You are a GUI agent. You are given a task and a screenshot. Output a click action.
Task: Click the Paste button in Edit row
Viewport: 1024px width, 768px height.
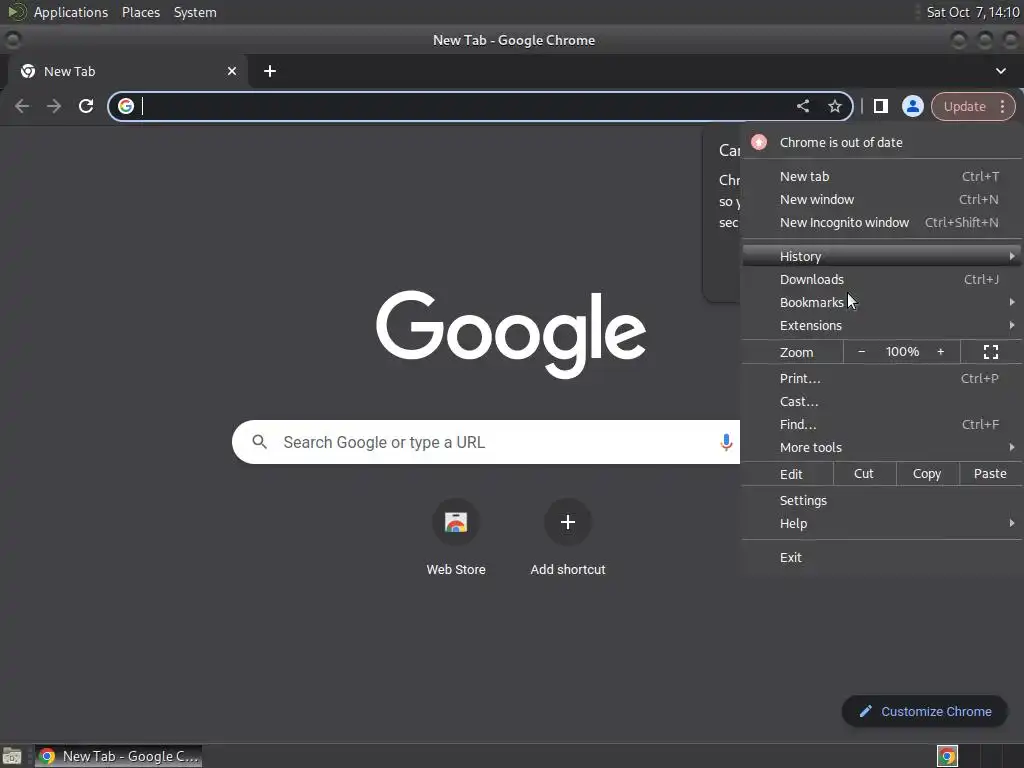pos(990,473)
